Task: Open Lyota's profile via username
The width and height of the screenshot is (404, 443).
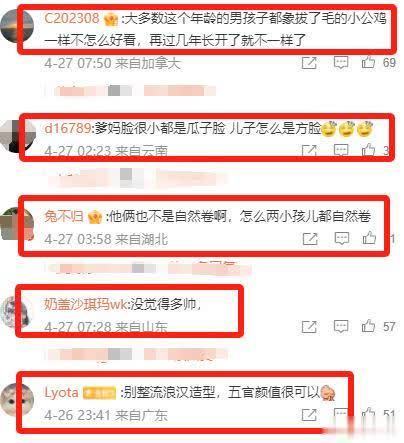Action: pos(61,393)
